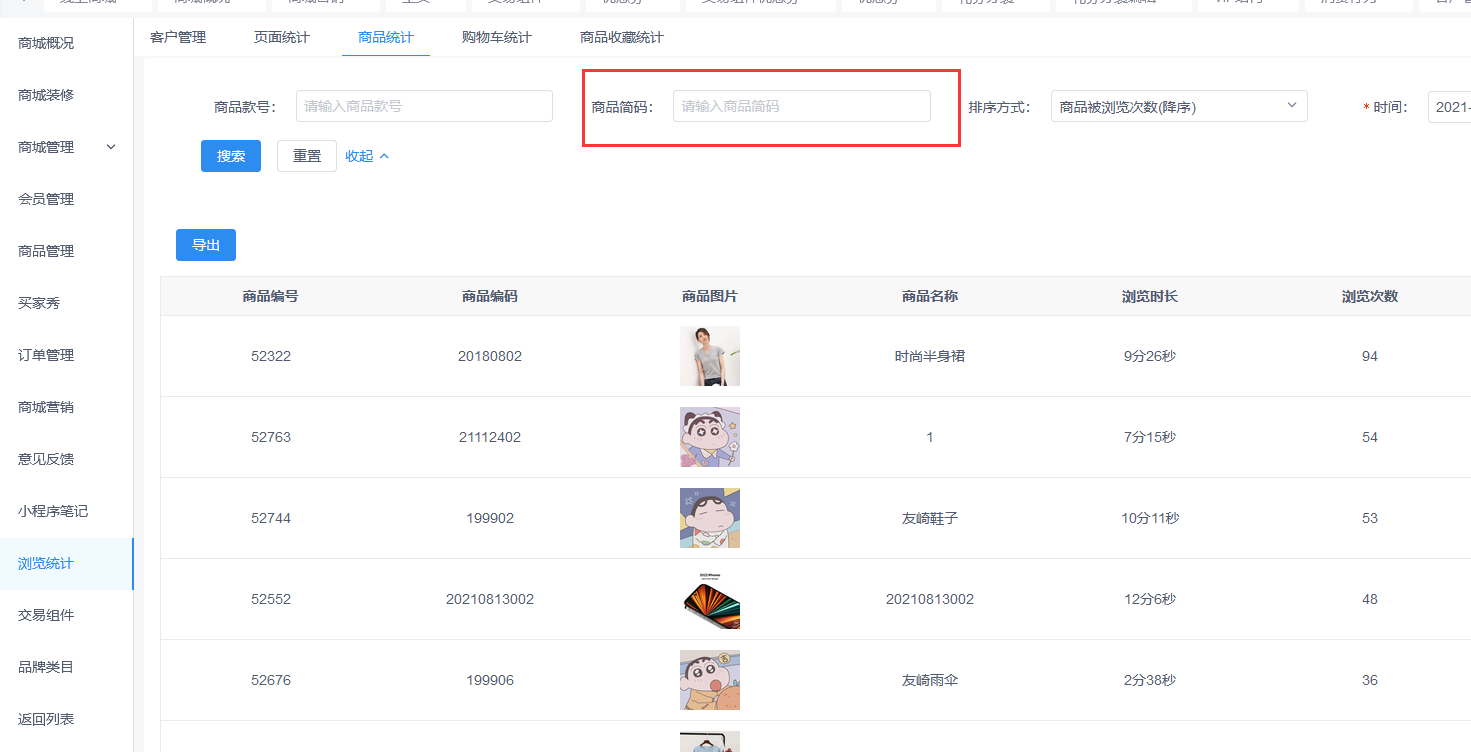Click product name 友崎雨伞
1471x752 pixels.
(930, 680)
